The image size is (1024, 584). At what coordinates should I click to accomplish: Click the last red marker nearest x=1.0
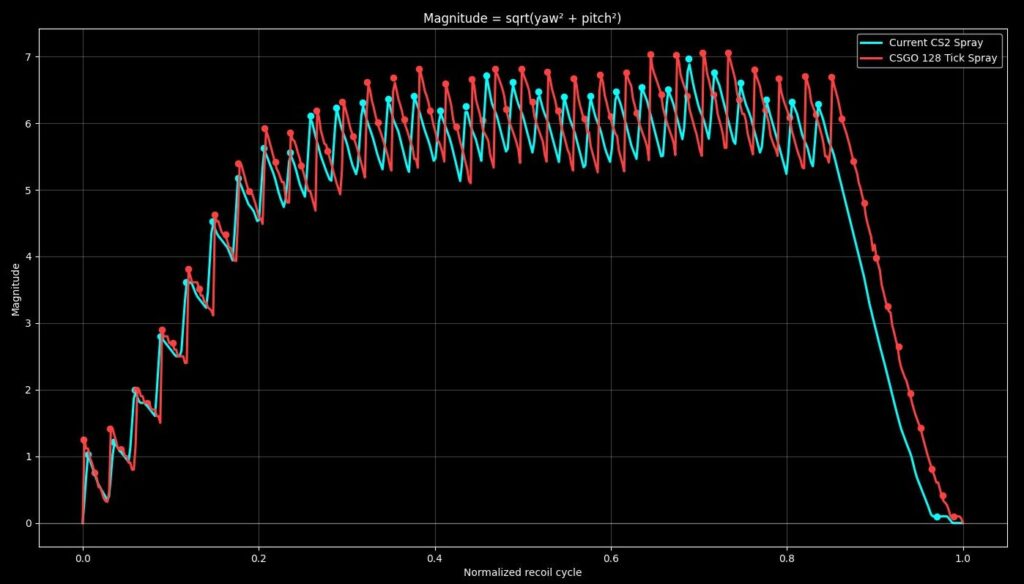(x=955, y=517)
